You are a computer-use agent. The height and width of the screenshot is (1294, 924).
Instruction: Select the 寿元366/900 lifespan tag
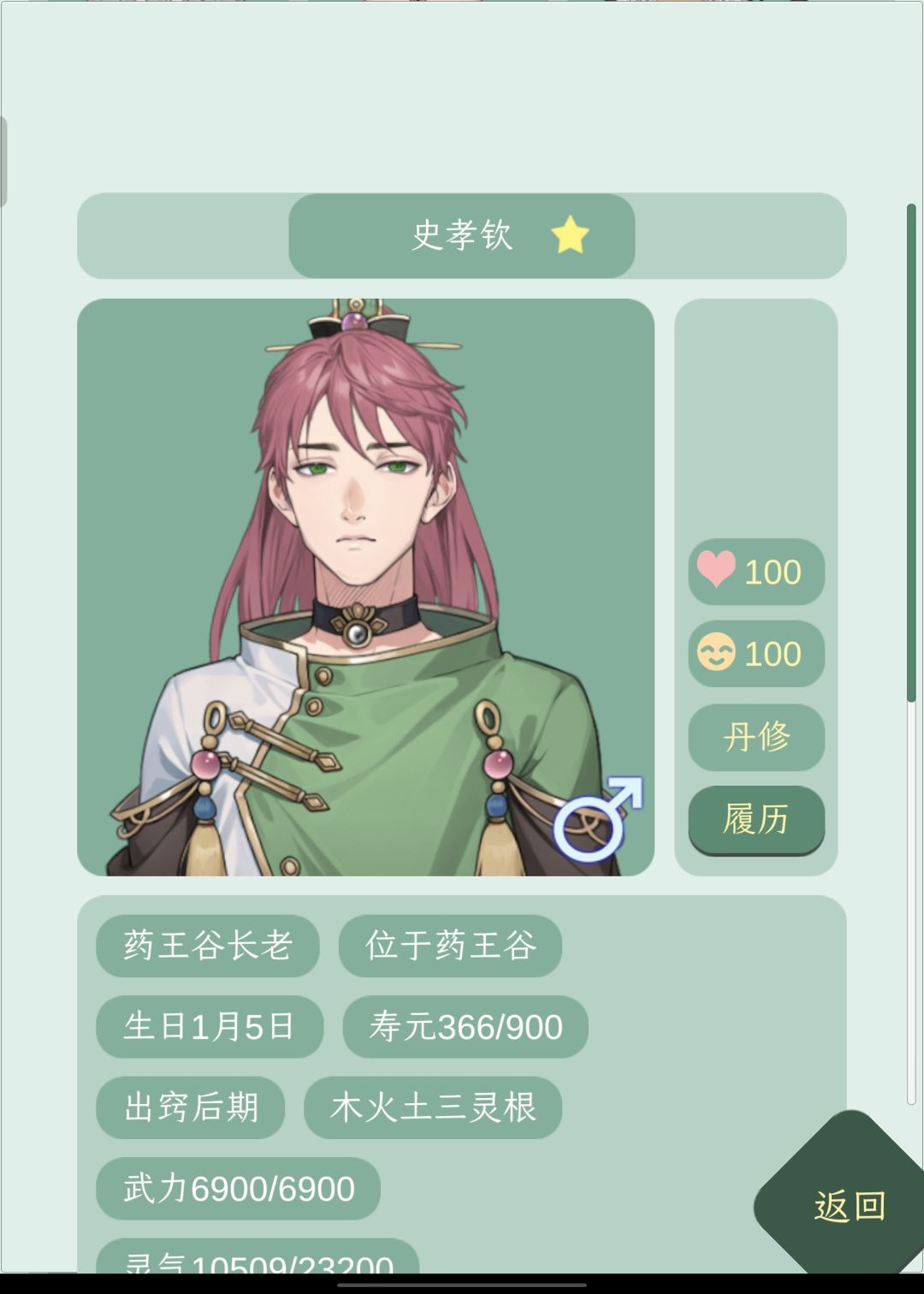[x=465, y=1026]
